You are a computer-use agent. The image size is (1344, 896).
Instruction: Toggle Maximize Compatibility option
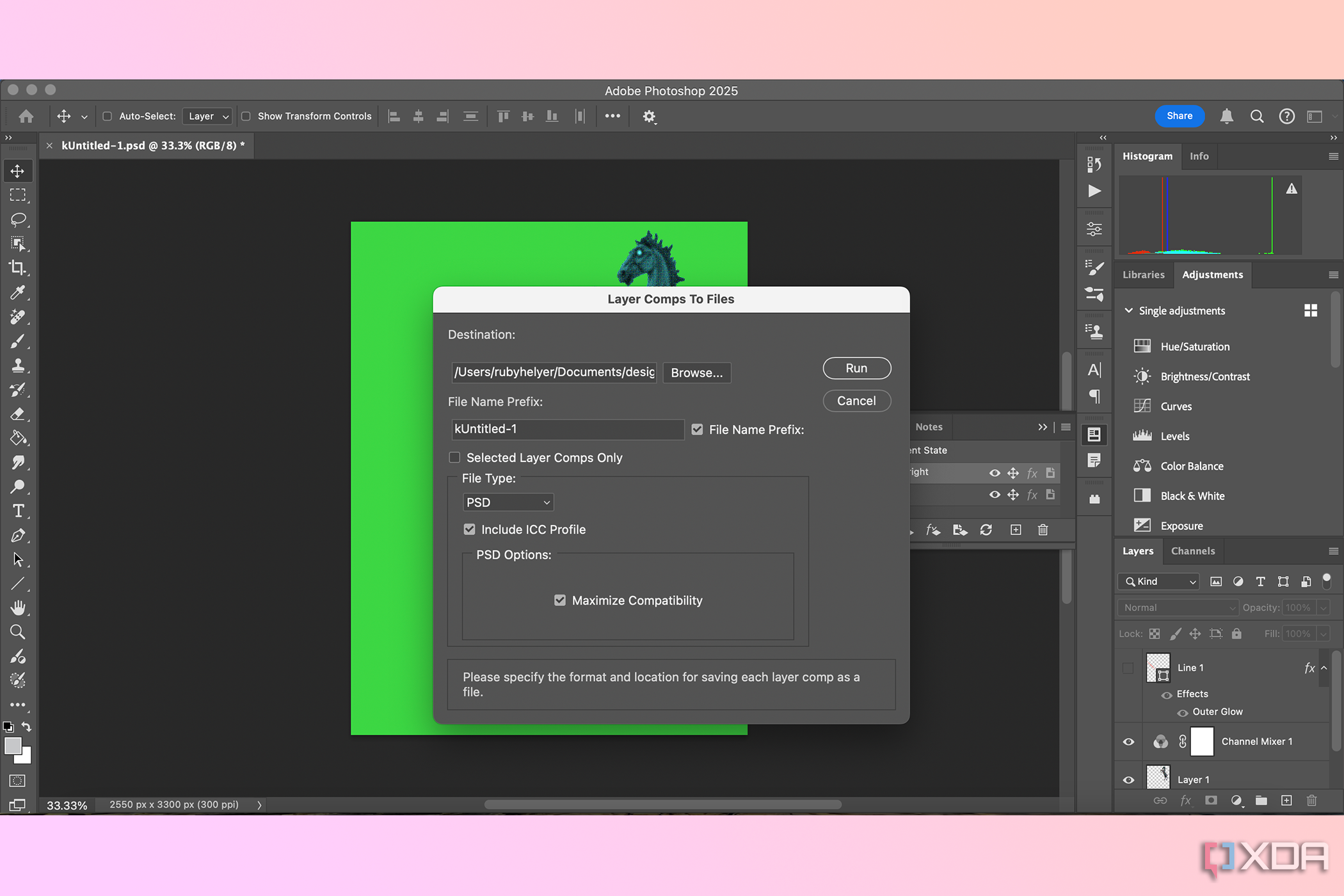(x=558, y=600)
